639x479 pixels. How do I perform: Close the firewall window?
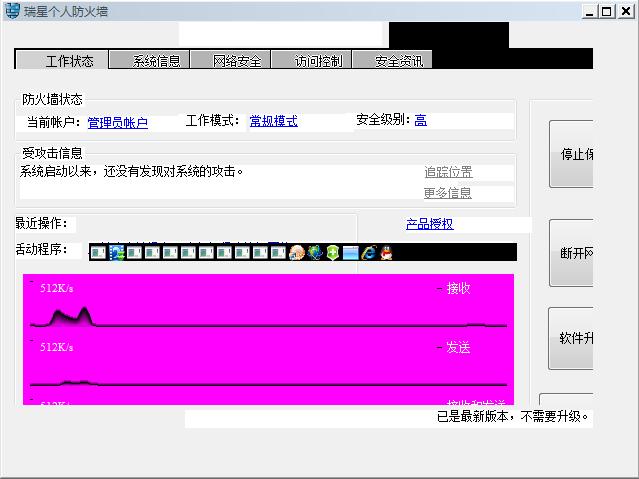click(626, 11)
